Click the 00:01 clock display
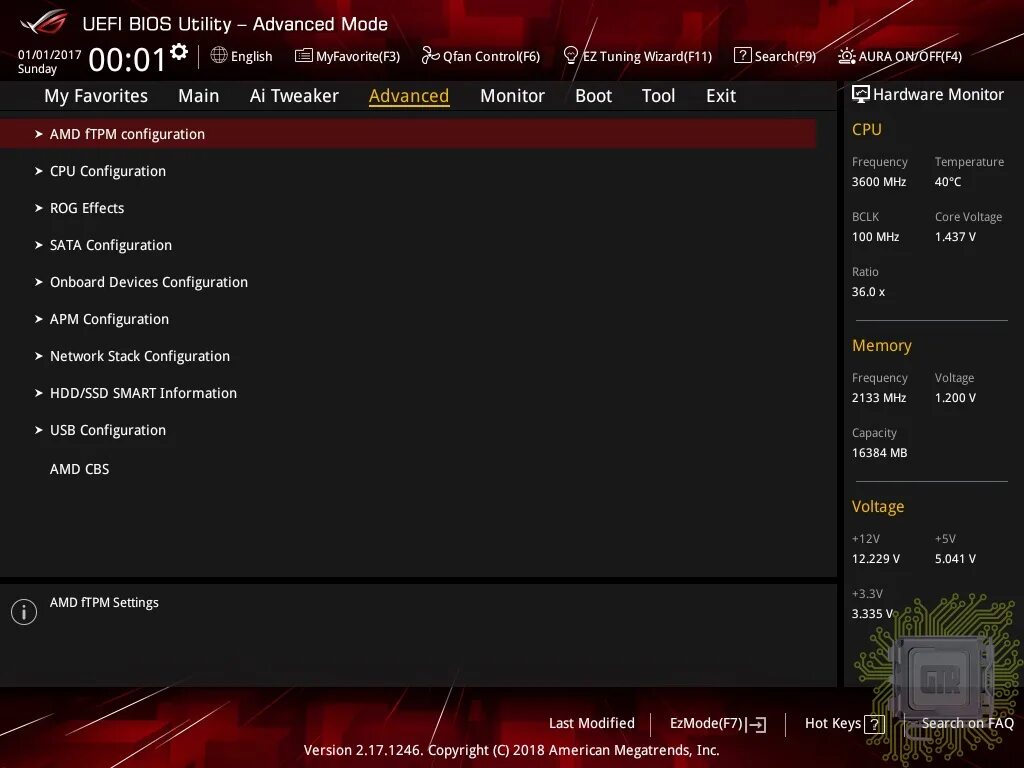Screen dimensions: 1024x768 [127, 59]
